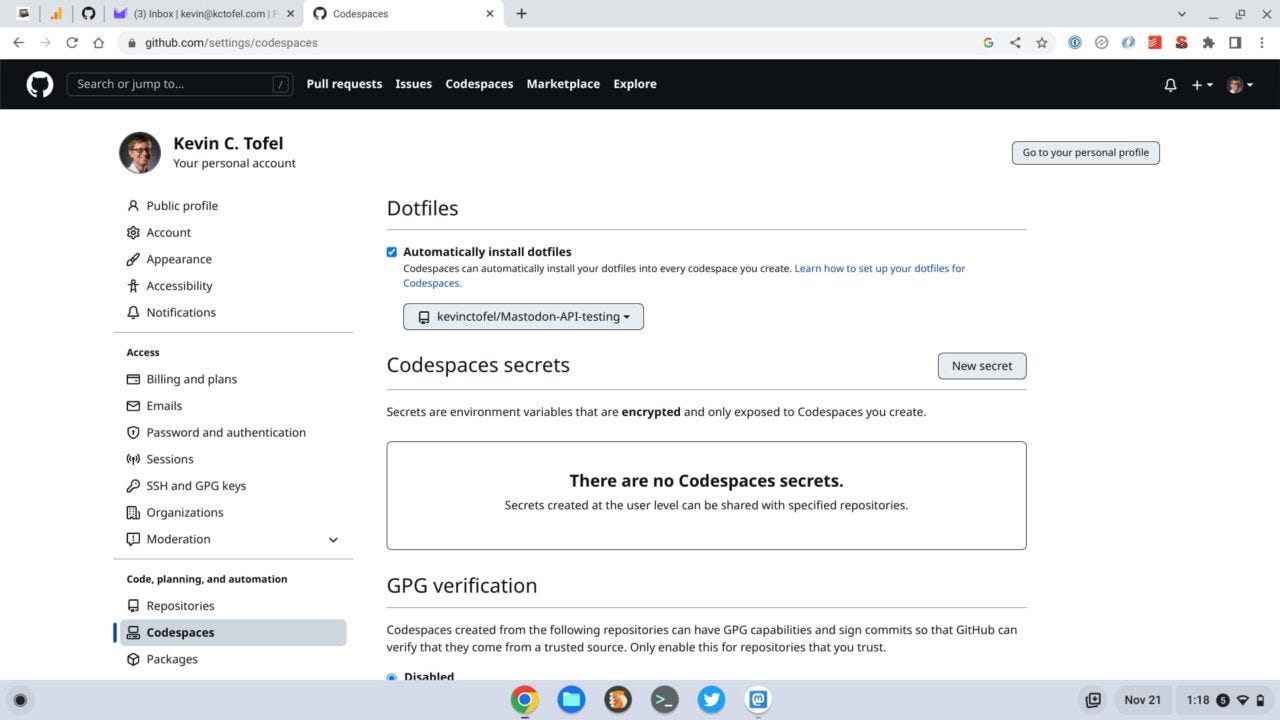Open the Nov 21 calendar date pill
This screenshot has width=1280, height=720.
tap(1142, 700)
